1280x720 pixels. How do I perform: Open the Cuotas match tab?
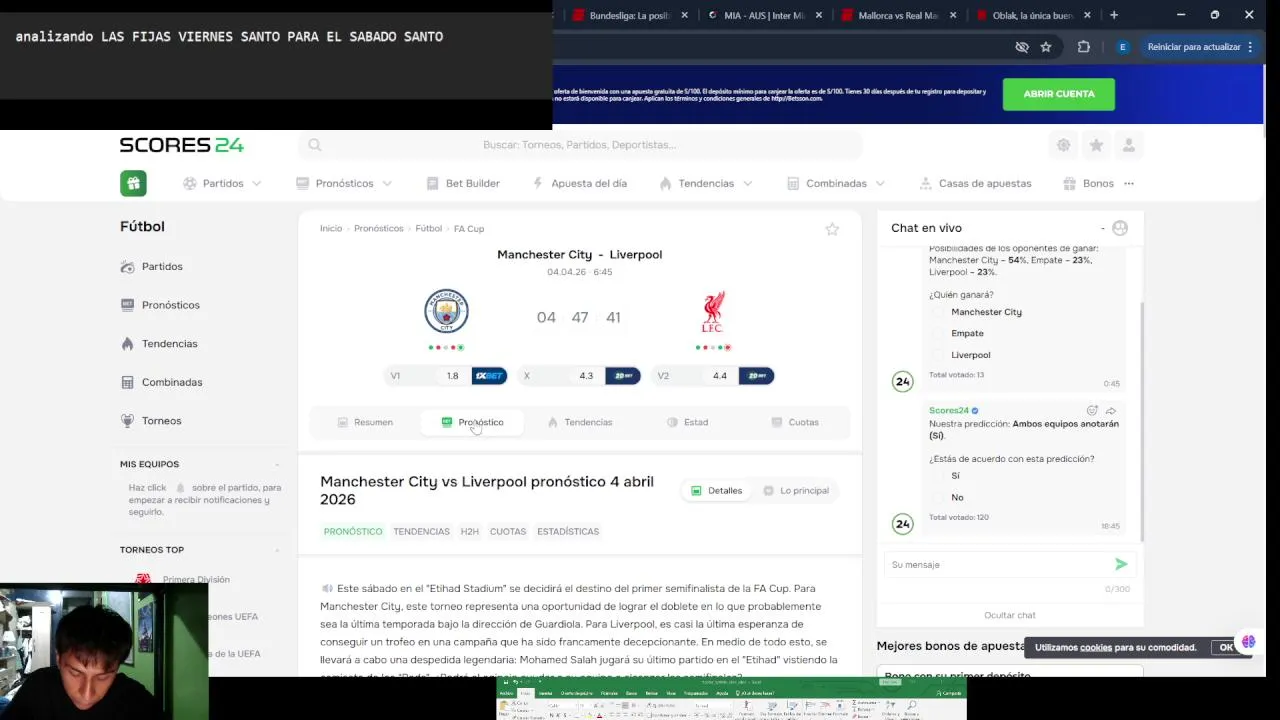[795, 422]
